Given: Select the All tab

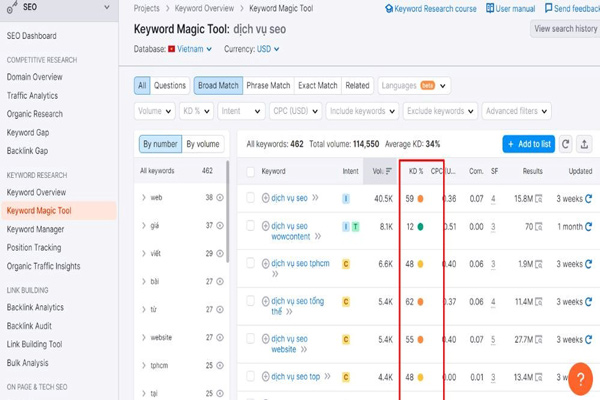Looking at the screenshot, I should 142,85.
